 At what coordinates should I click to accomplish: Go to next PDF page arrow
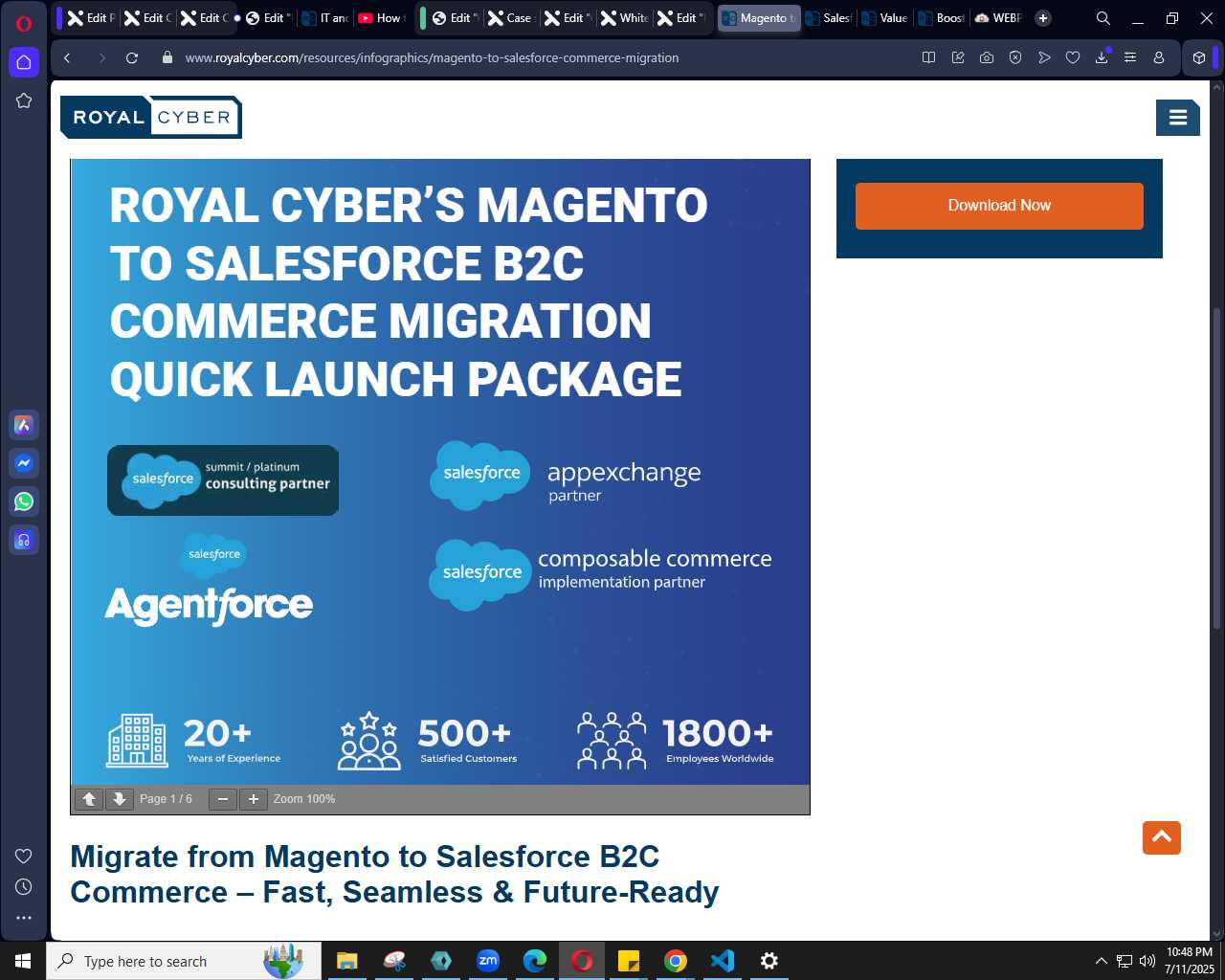(x=119, y=799)
